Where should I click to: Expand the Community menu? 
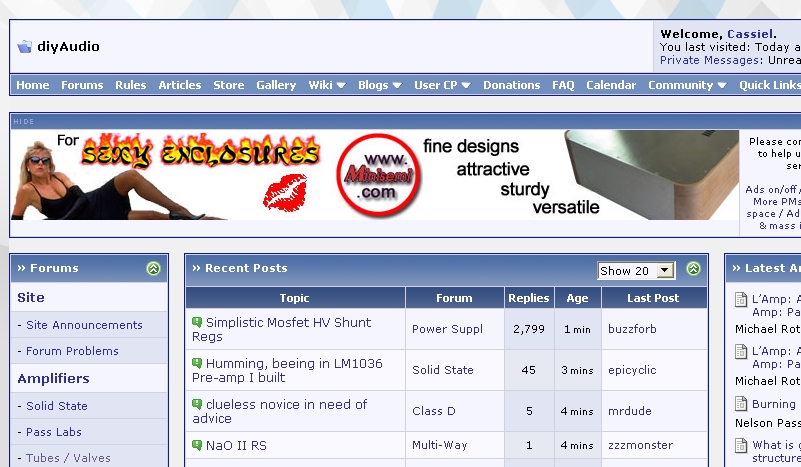[687, 85]
